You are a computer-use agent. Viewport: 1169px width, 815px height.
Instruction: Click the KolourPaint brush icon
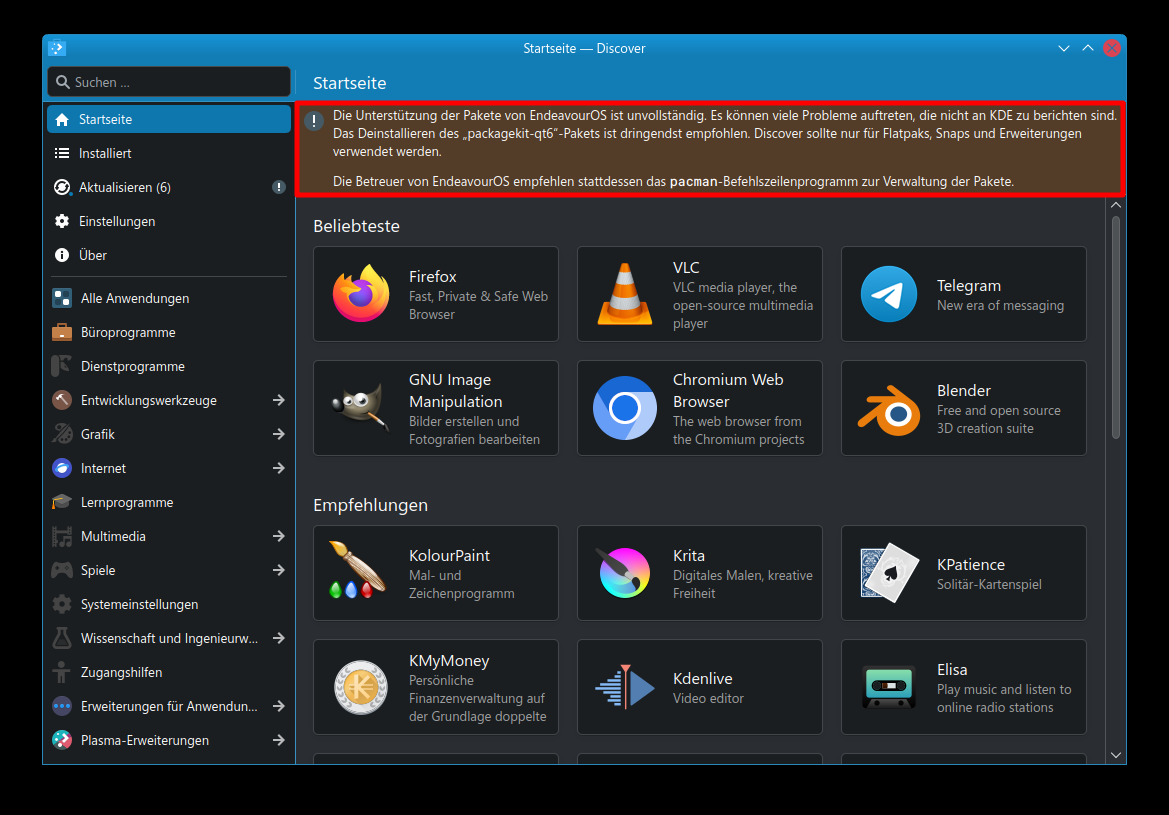coord(357,571)
